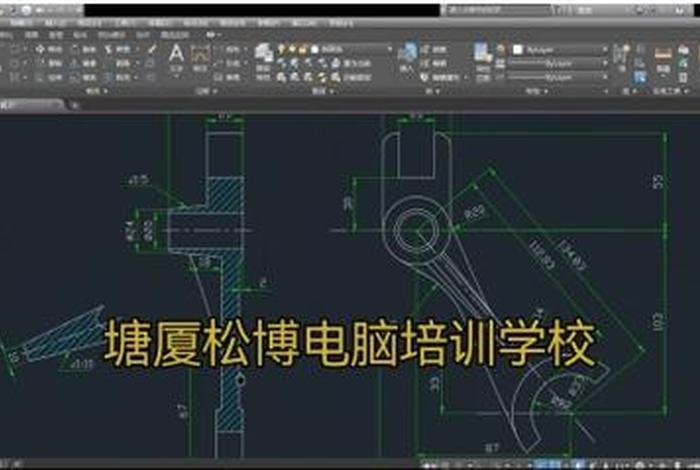Click the Match Properties (特性匹配) large icon

482,53
